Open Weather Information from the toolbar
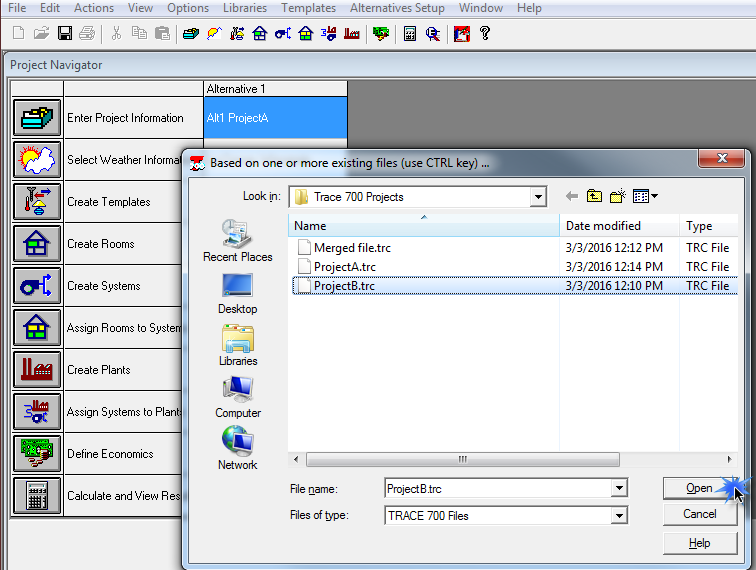Screen dimensions: 756x570 point(214,34)
